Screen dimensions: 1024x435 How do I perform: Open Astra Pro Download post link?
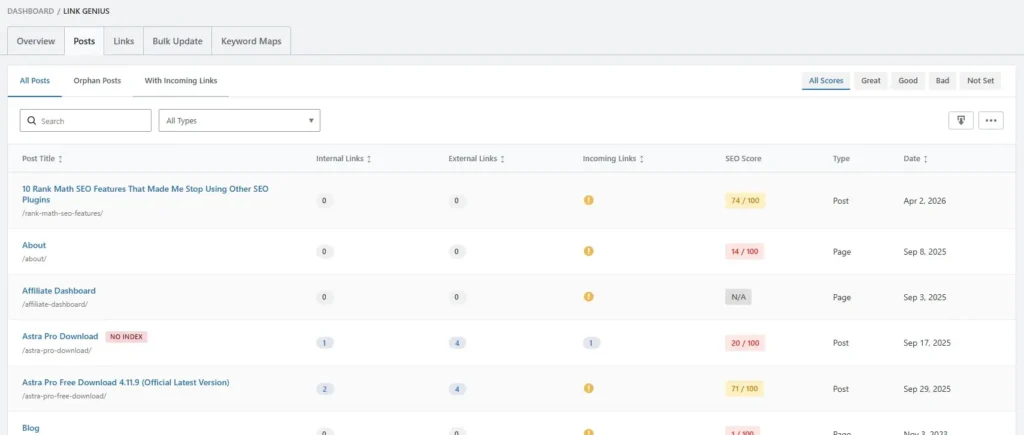click(x=60, y=336)
